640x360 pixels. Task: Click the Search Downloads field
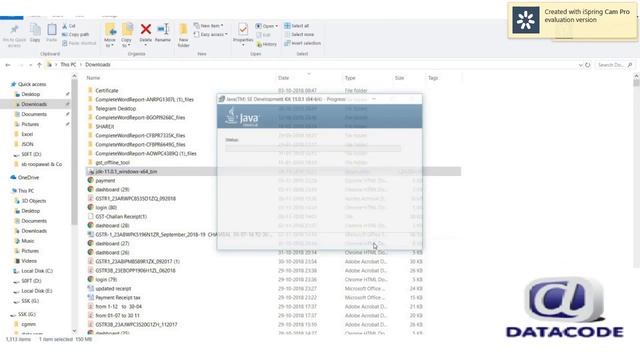(614, 65)
